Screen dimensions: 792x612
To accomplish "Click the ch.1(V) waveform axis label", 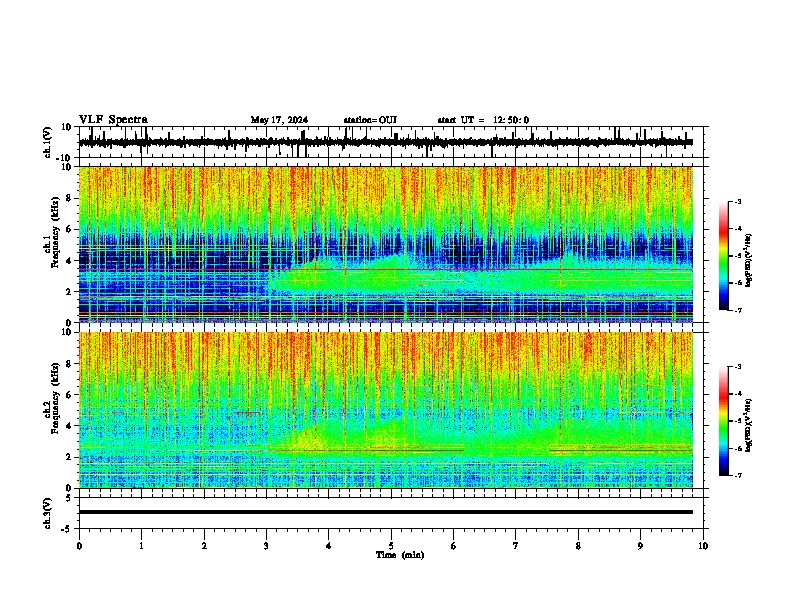I will [x=48, y=142].
